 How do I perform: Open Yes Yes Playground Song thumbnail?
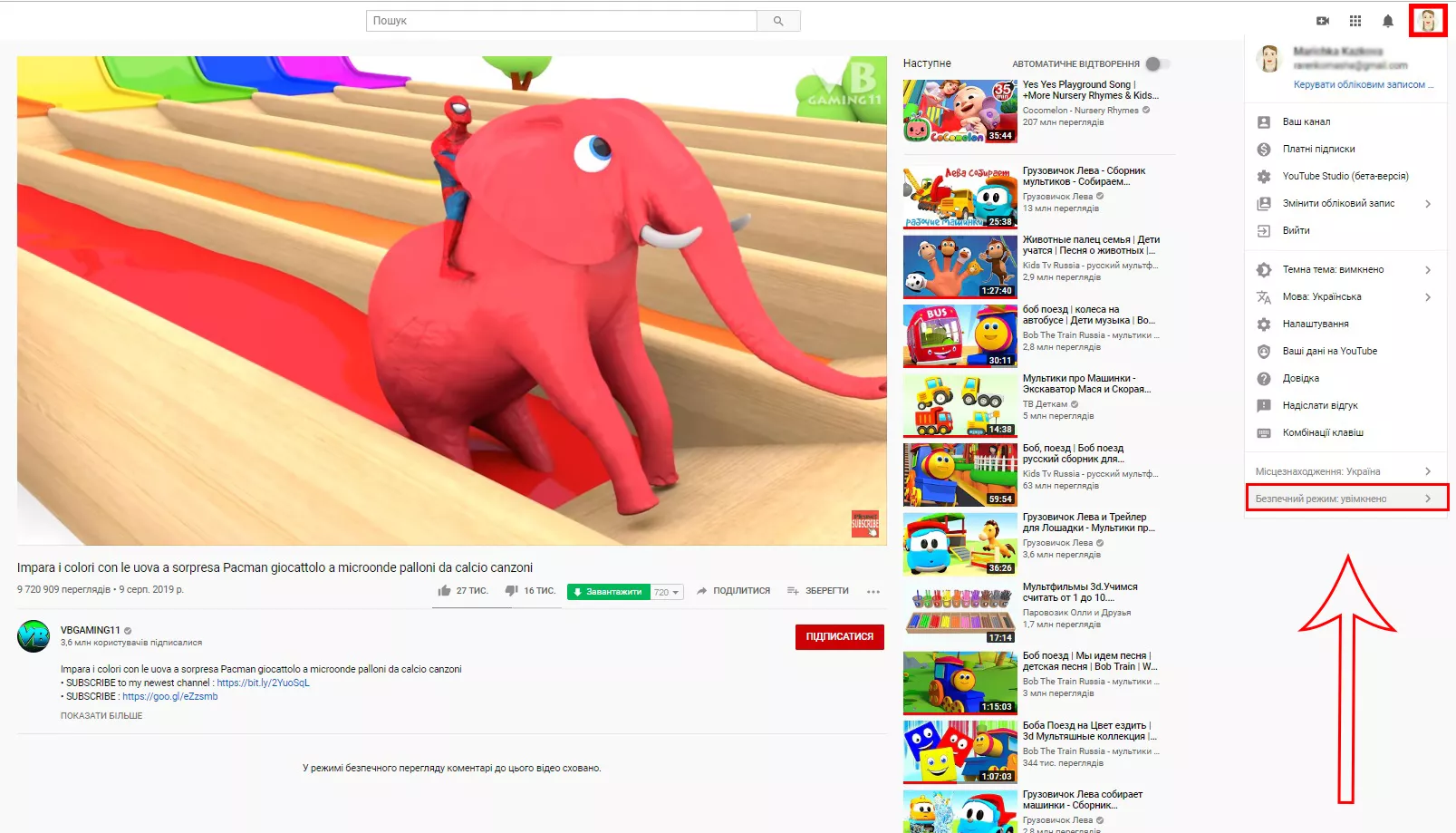click(x=959, y=111)
